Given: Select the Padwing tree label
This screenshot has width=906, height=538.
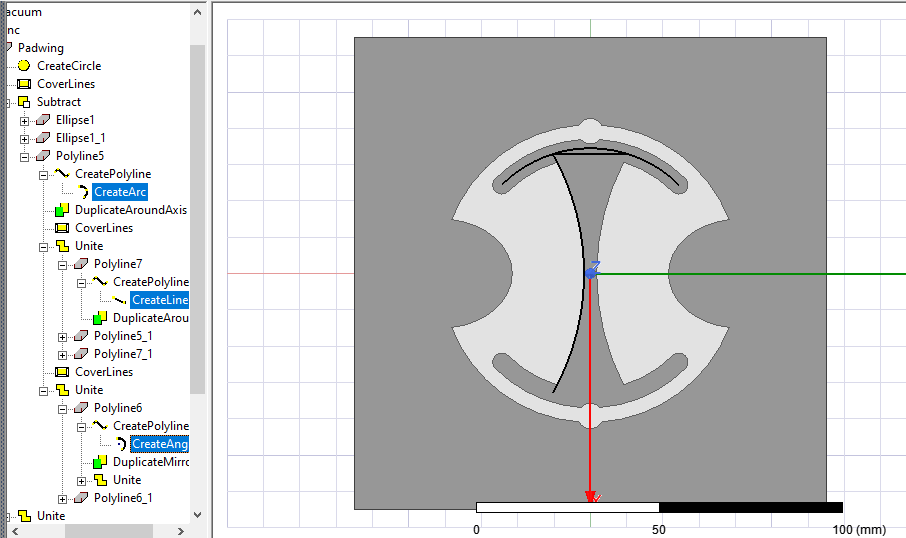Looking at the screenshot, I should pos(40,48).
